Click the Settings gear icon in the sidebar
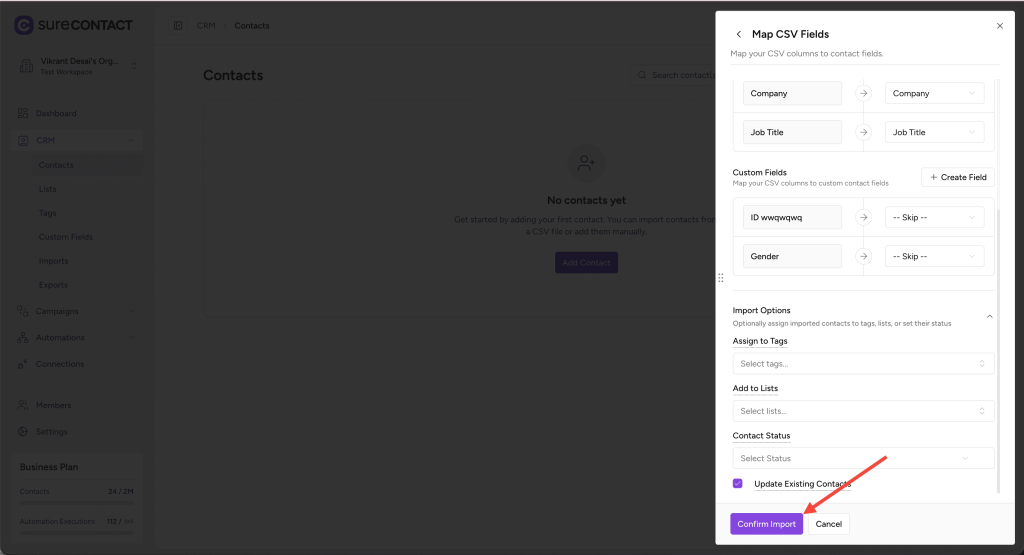Viewport: 1024px width, 555px height. pos(23,432)
